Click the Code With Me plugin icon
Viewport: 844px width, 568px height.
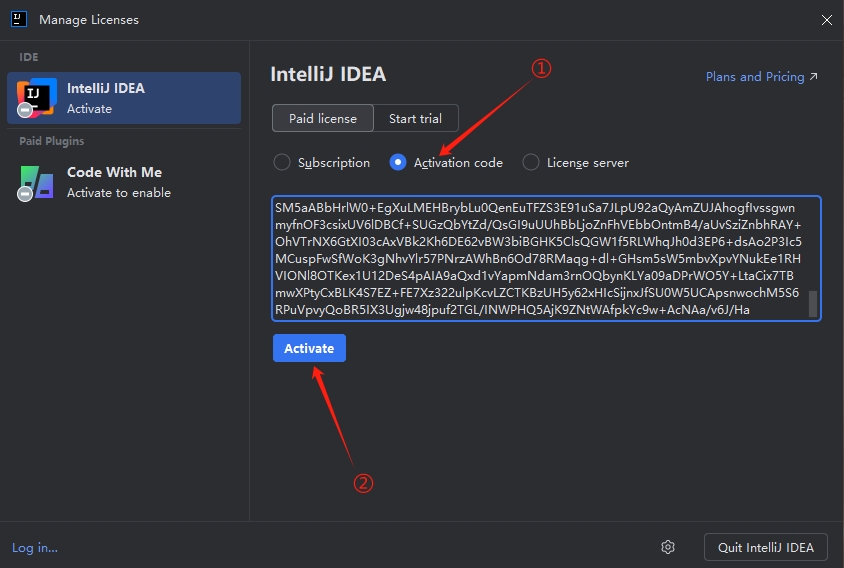coord(36,182)
